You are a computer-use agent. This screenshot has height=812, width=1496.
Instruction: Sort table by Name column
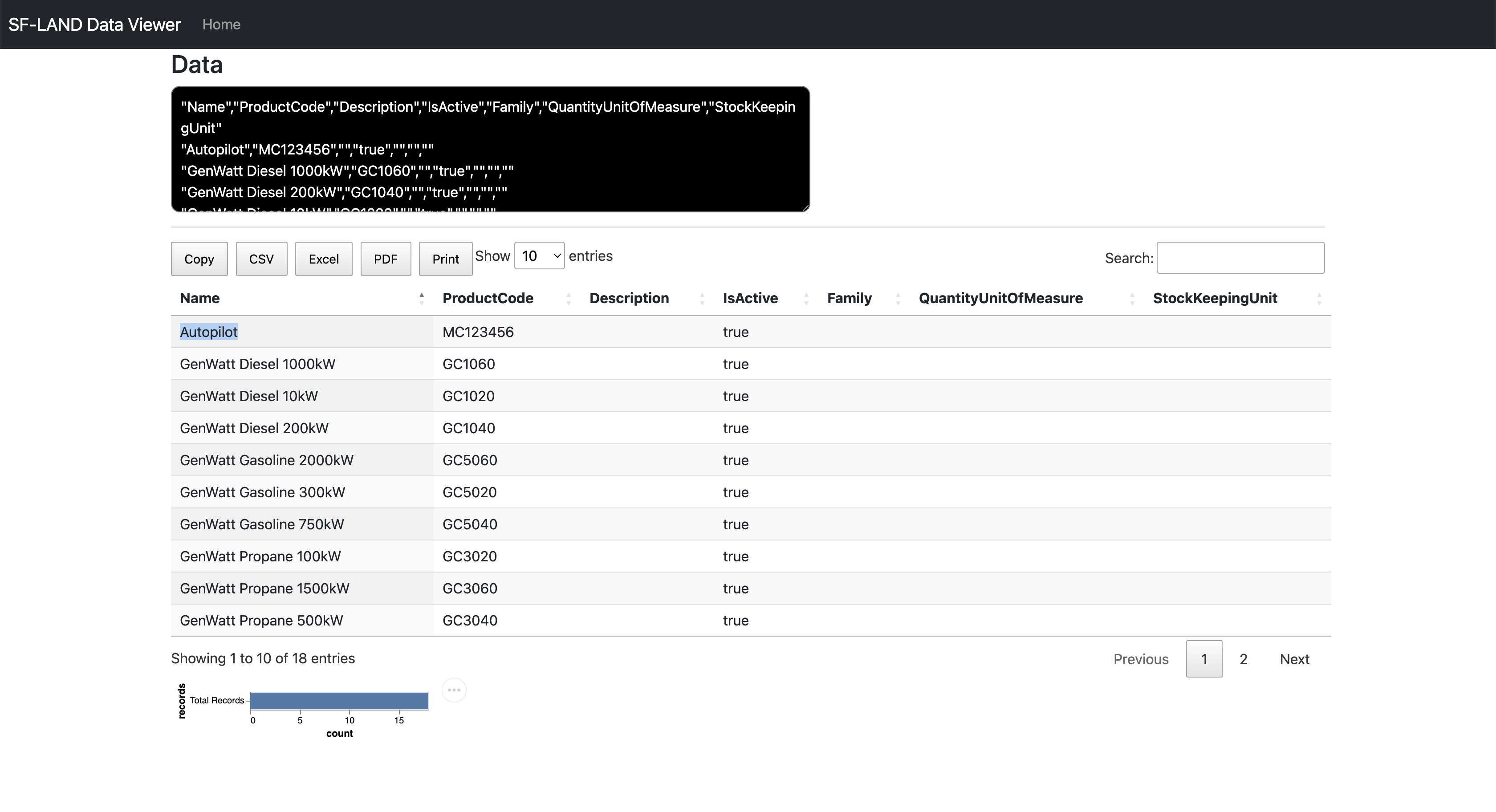click(302, 299)
